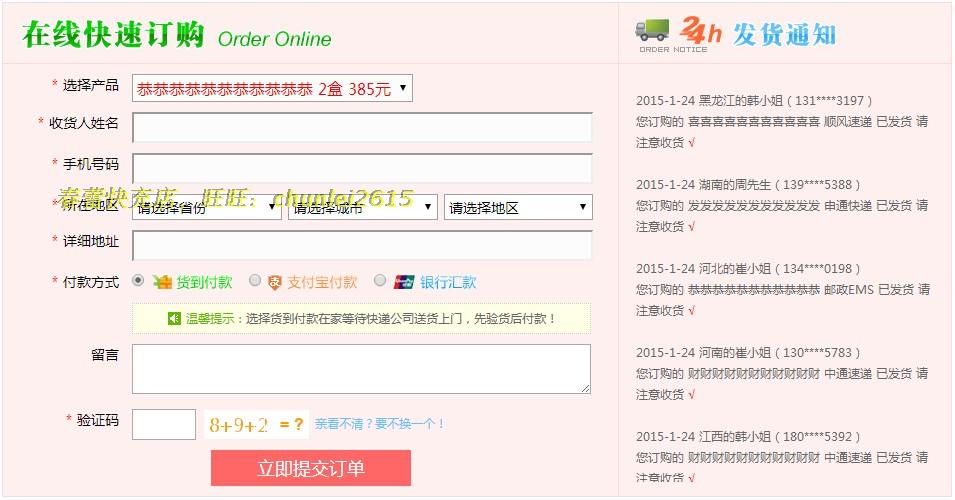Select 货到付款 payment radio button

[138, 280]
